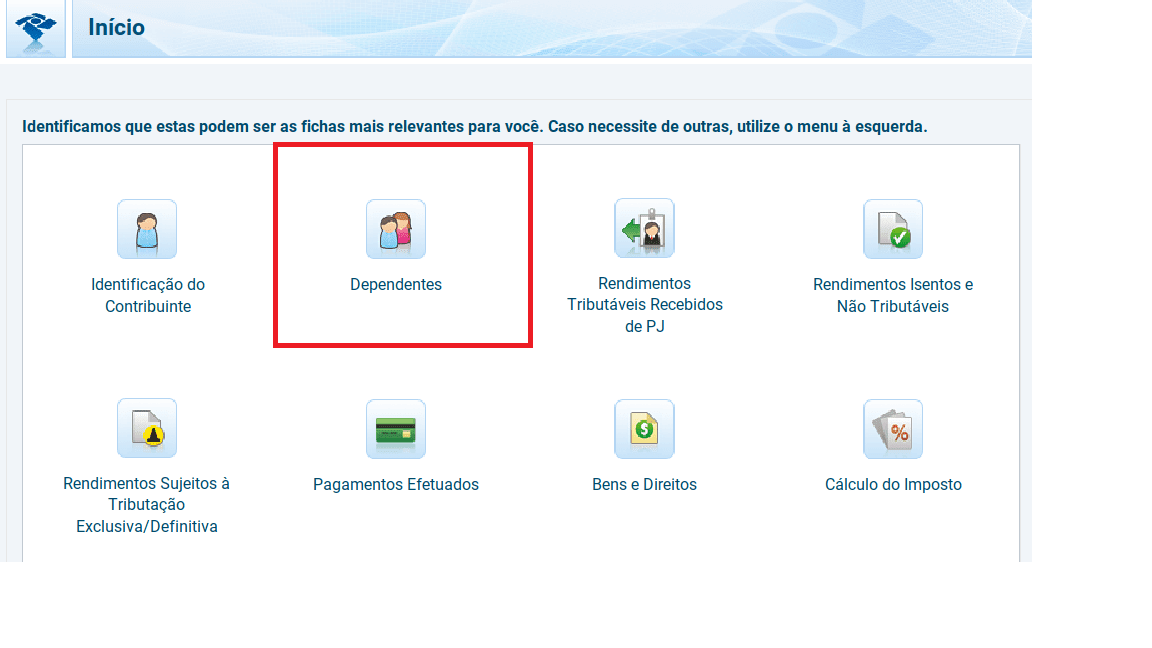Screen dimensions: 1152x648
Task: Click the Bens e Direitos dollar icon
Action: [644, 428]
